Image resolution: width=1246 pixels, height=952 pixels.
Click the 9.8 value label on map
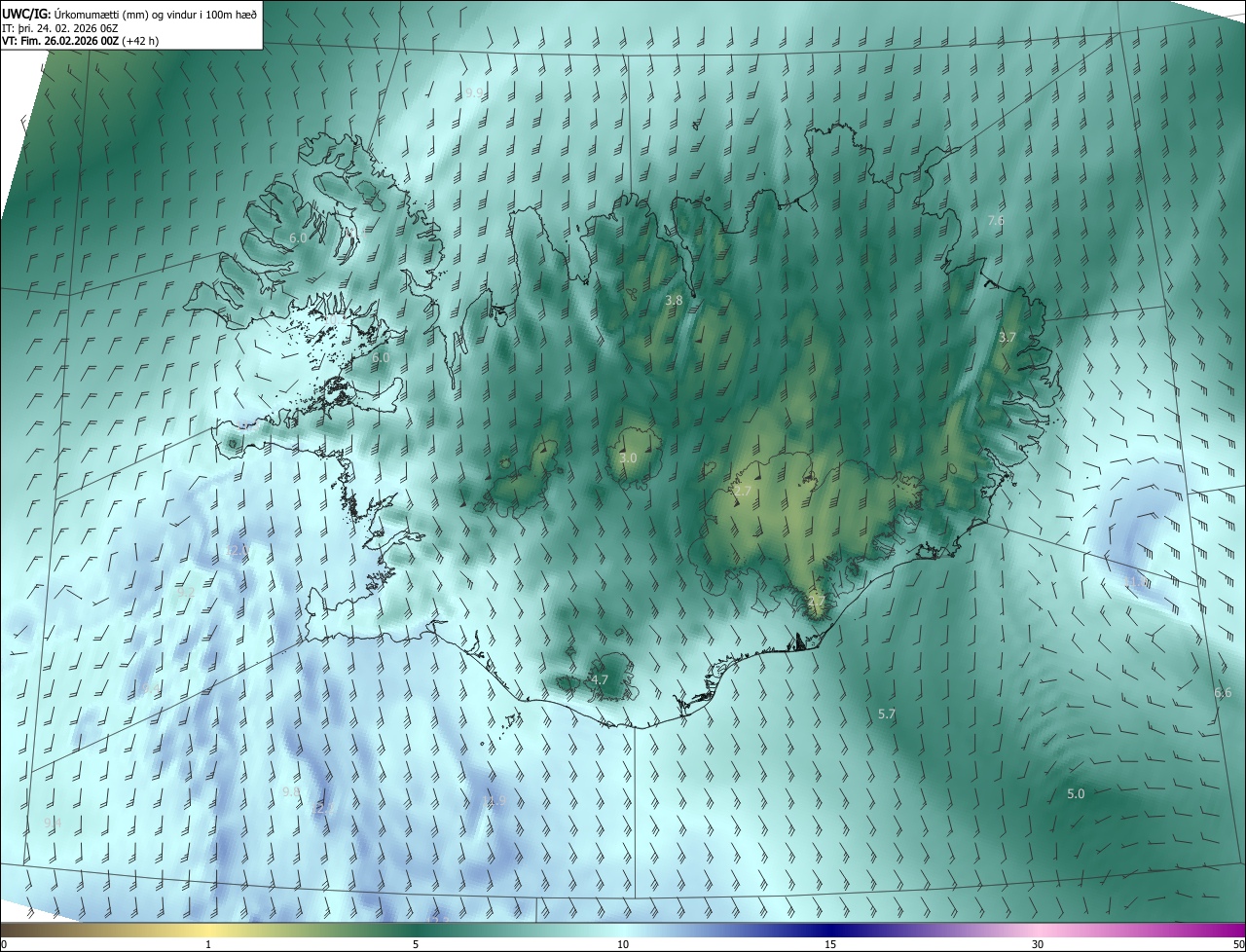coord(290,791)
